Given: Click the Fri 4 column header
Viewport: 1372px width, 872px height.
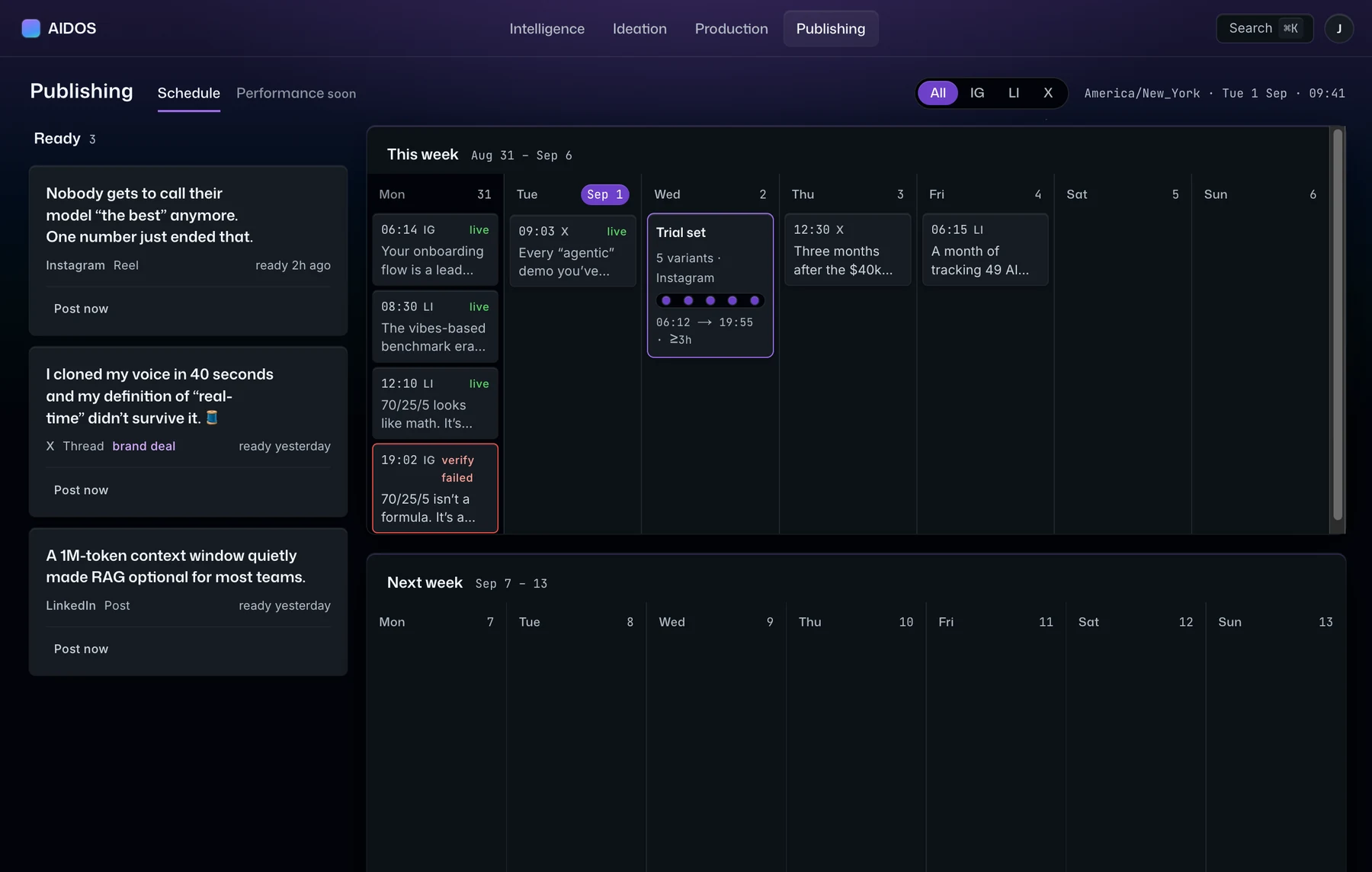Looking at the screenshot, I should [x=985, y=194].
